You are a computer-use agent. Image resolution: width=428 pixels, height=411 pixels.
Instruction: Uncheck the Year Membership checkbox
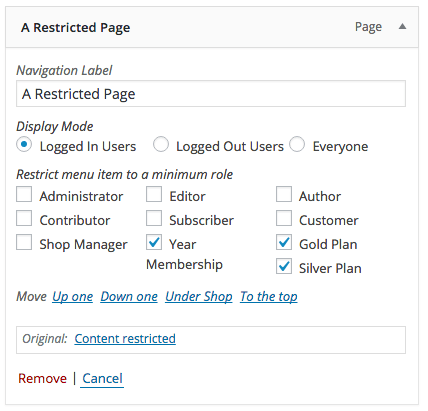tap(154, 242)
